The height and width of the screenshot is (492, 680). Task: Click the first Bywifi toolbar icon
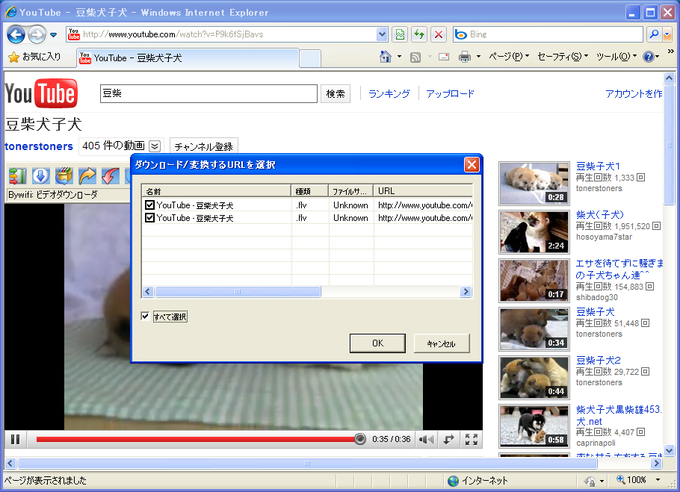[18, 176]
